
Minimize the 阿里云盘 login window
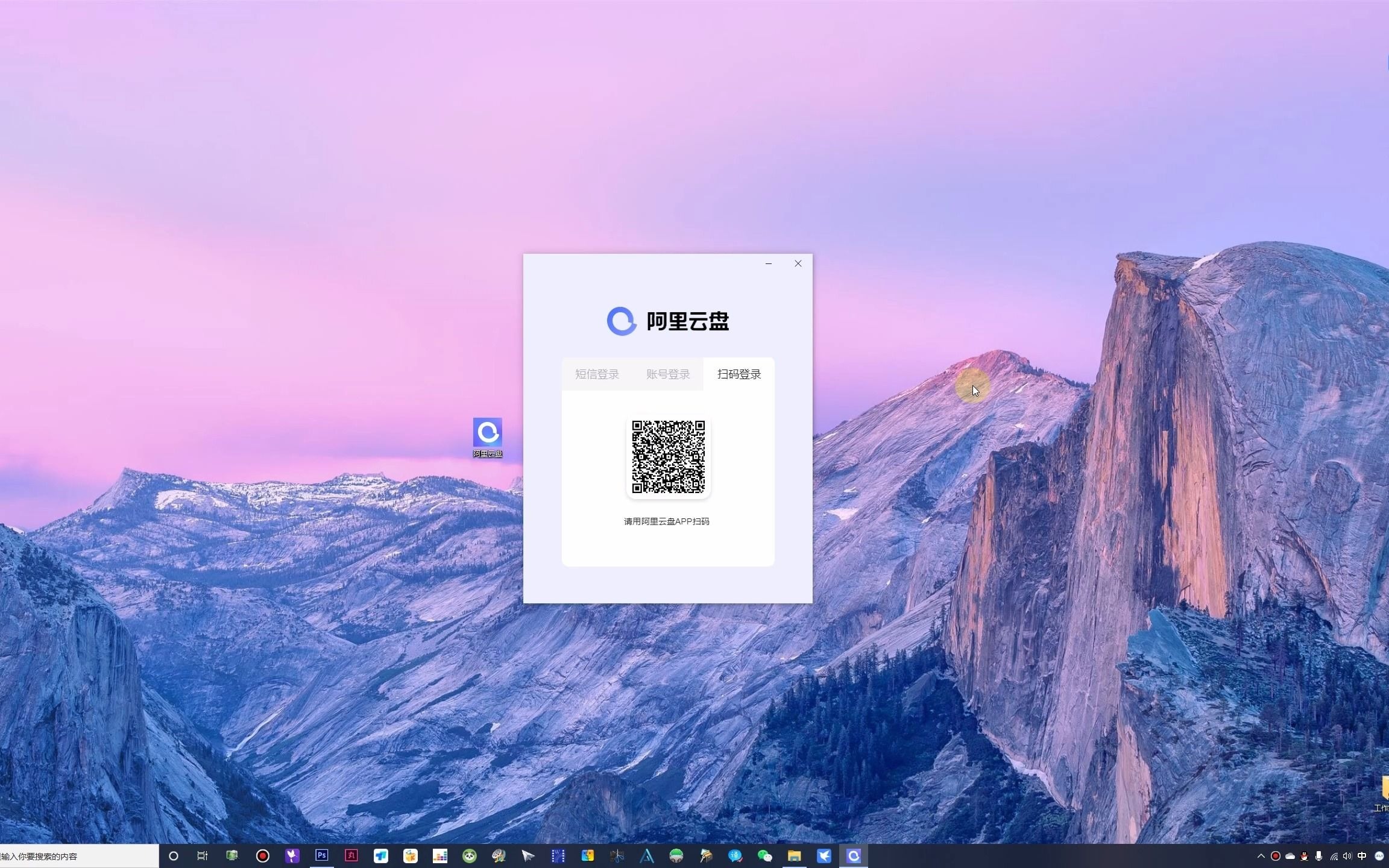tap(769, 263)
